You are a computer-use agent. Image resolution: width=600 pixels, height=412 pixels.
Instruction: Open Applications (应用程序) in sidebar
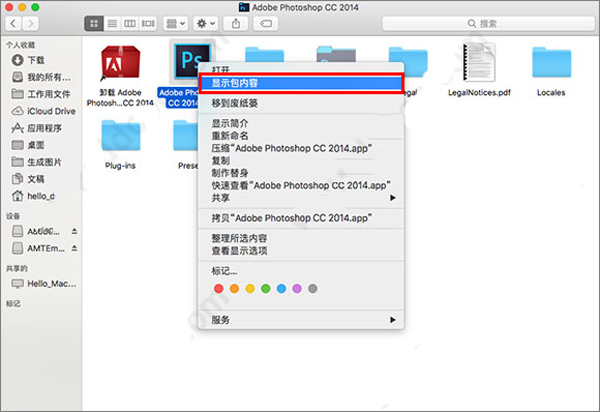pyautogui.click(x=37, y=128)
